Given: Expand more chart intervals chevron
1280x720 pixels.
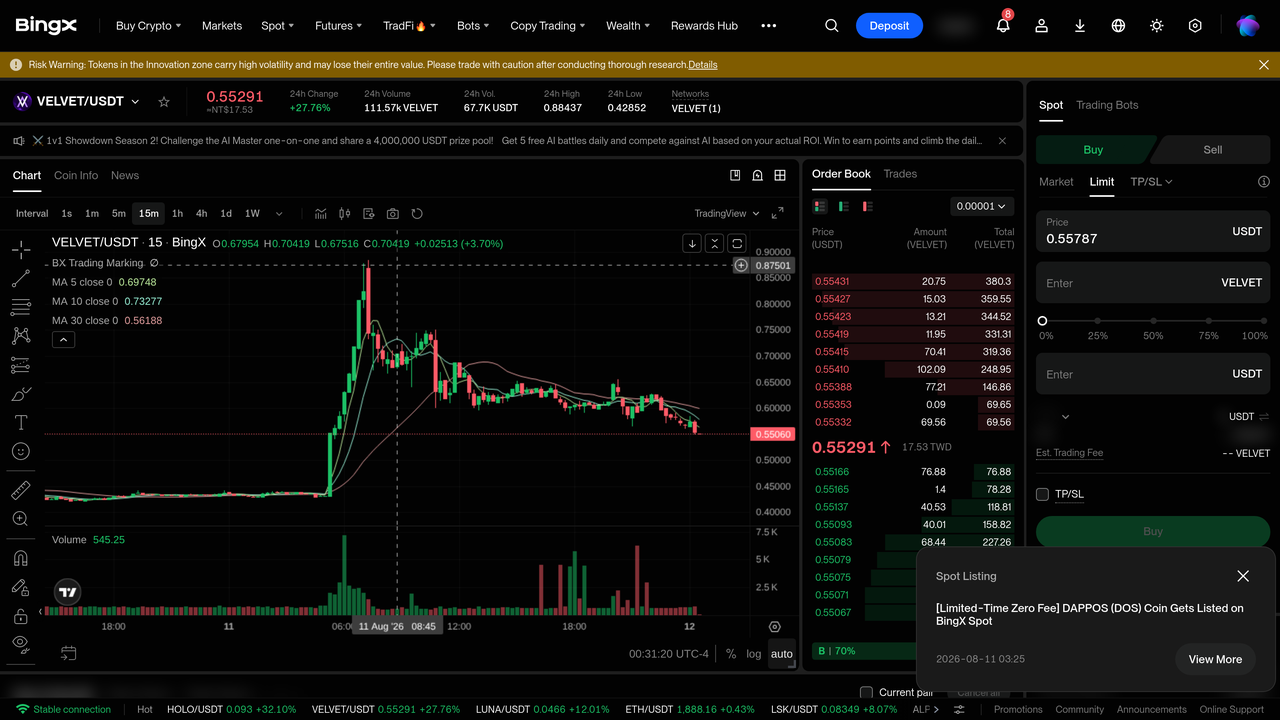Looking at the screenshot, I should click(279, 213).
